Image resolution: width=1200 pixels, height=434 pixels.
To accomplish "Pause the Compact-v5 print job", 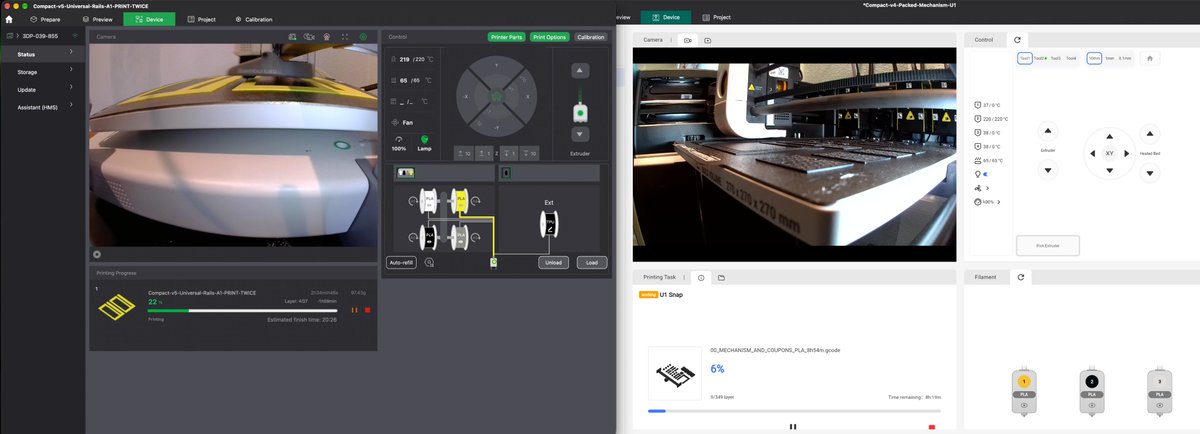I will (x=354, y=310).
